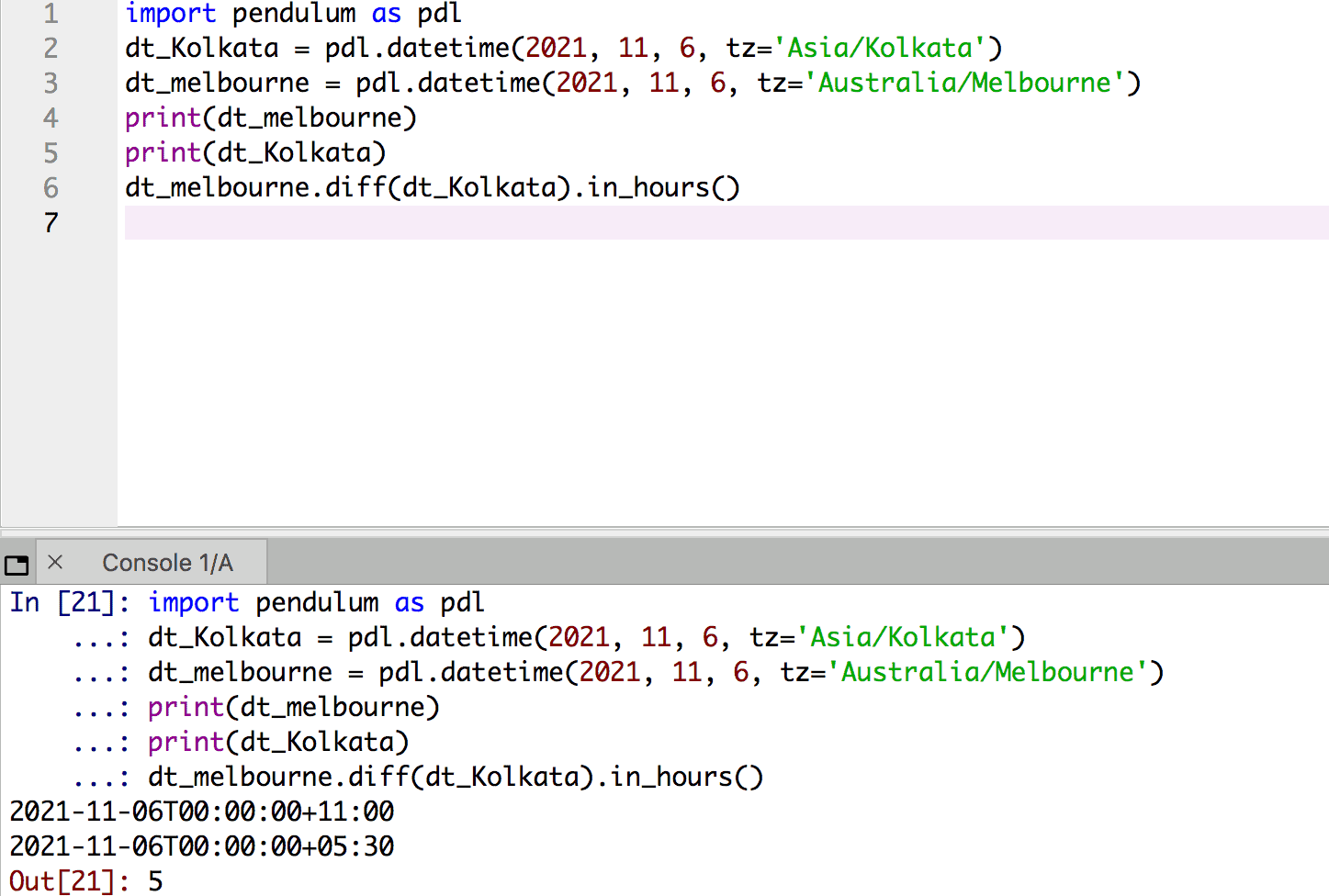Click line number 5 in the editor gutter
The width and height of the screenshot is (1329, 896).
tap(51, 152)
